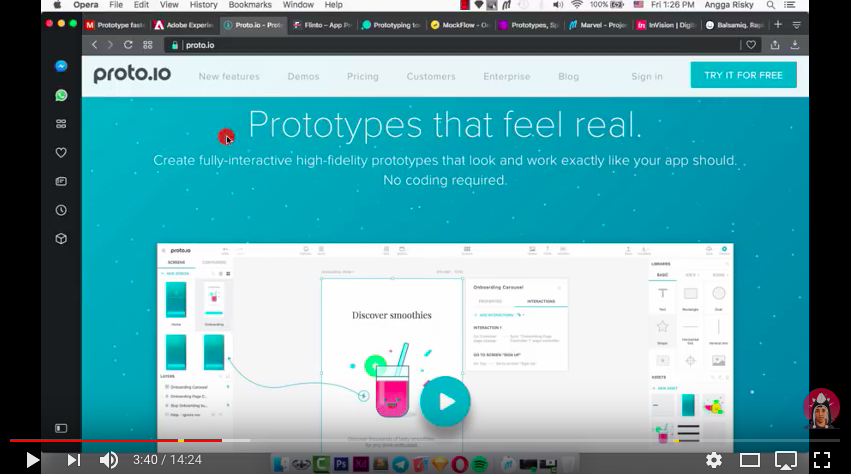Switch to theater mode
This screenshot has height=474, width=851.
click(750, 460)
